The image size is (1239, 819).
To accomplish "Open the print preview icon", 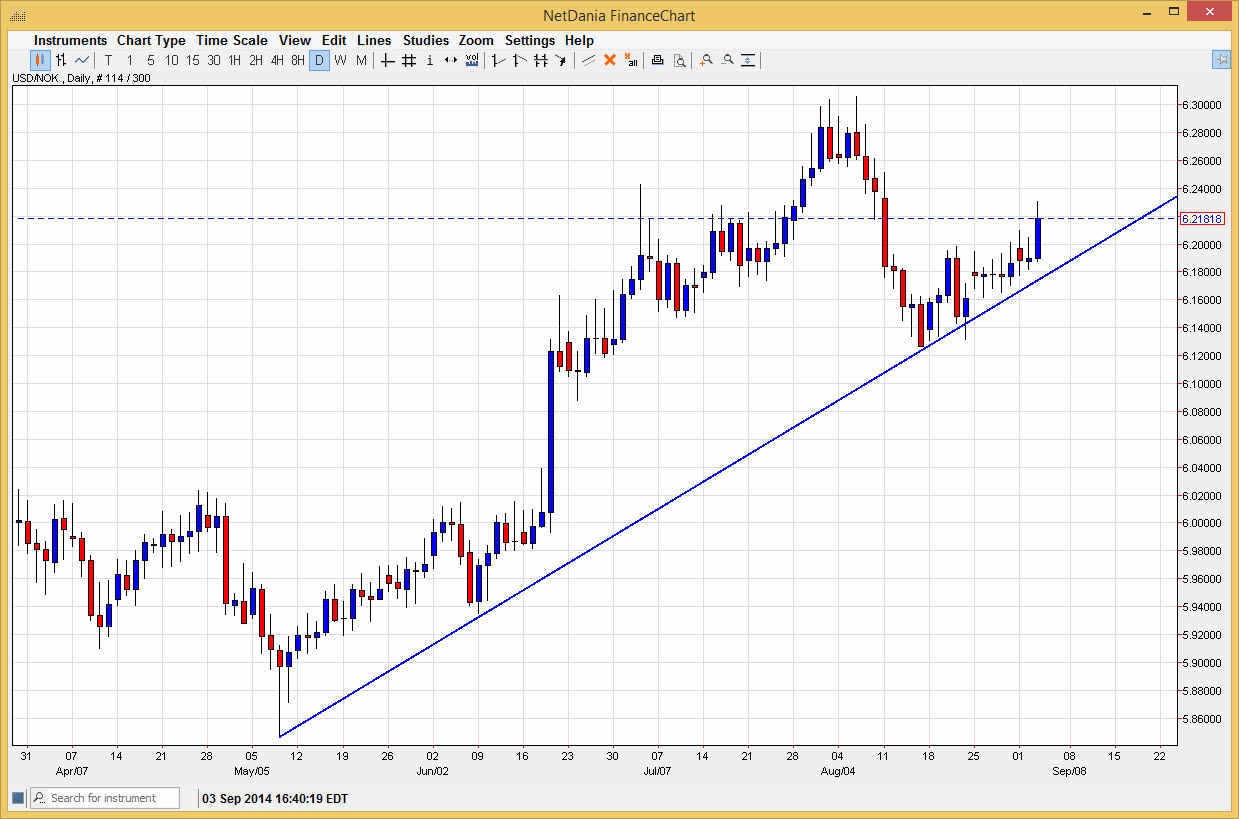I will [x=680, y=61].
